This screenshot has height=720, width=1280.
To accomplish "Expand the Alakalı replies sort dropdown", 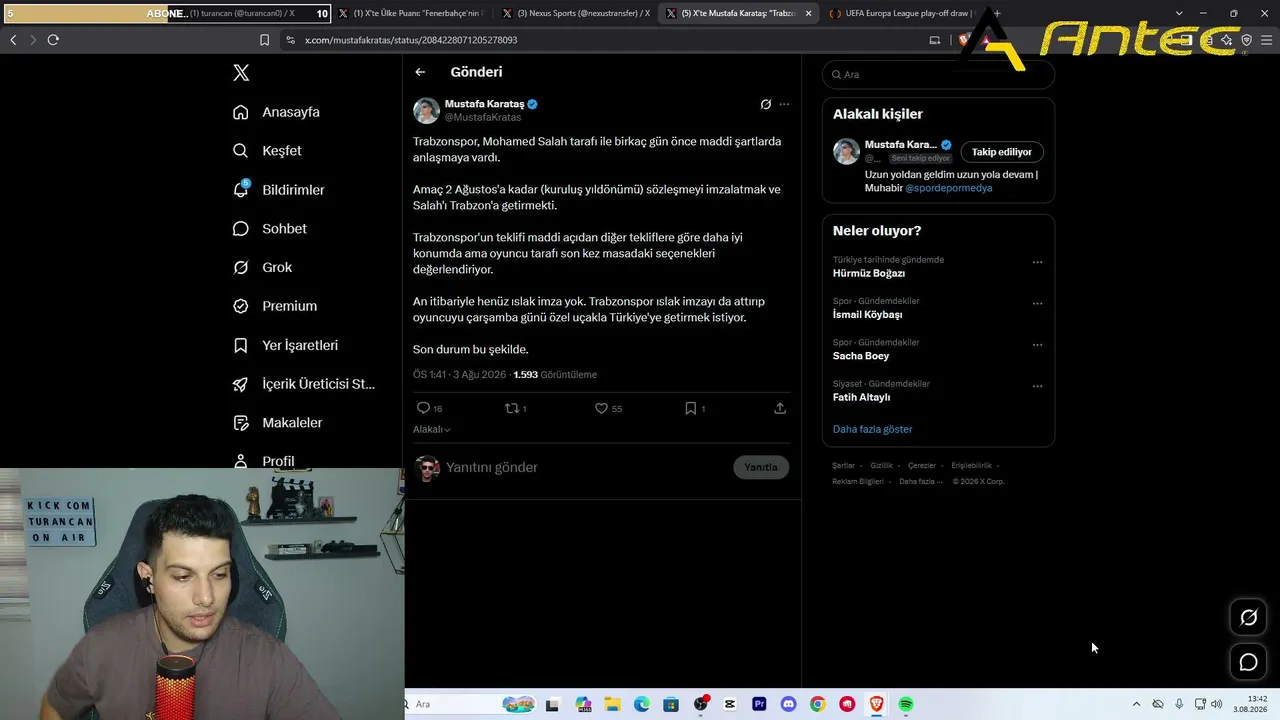I will tap(432, 429).
